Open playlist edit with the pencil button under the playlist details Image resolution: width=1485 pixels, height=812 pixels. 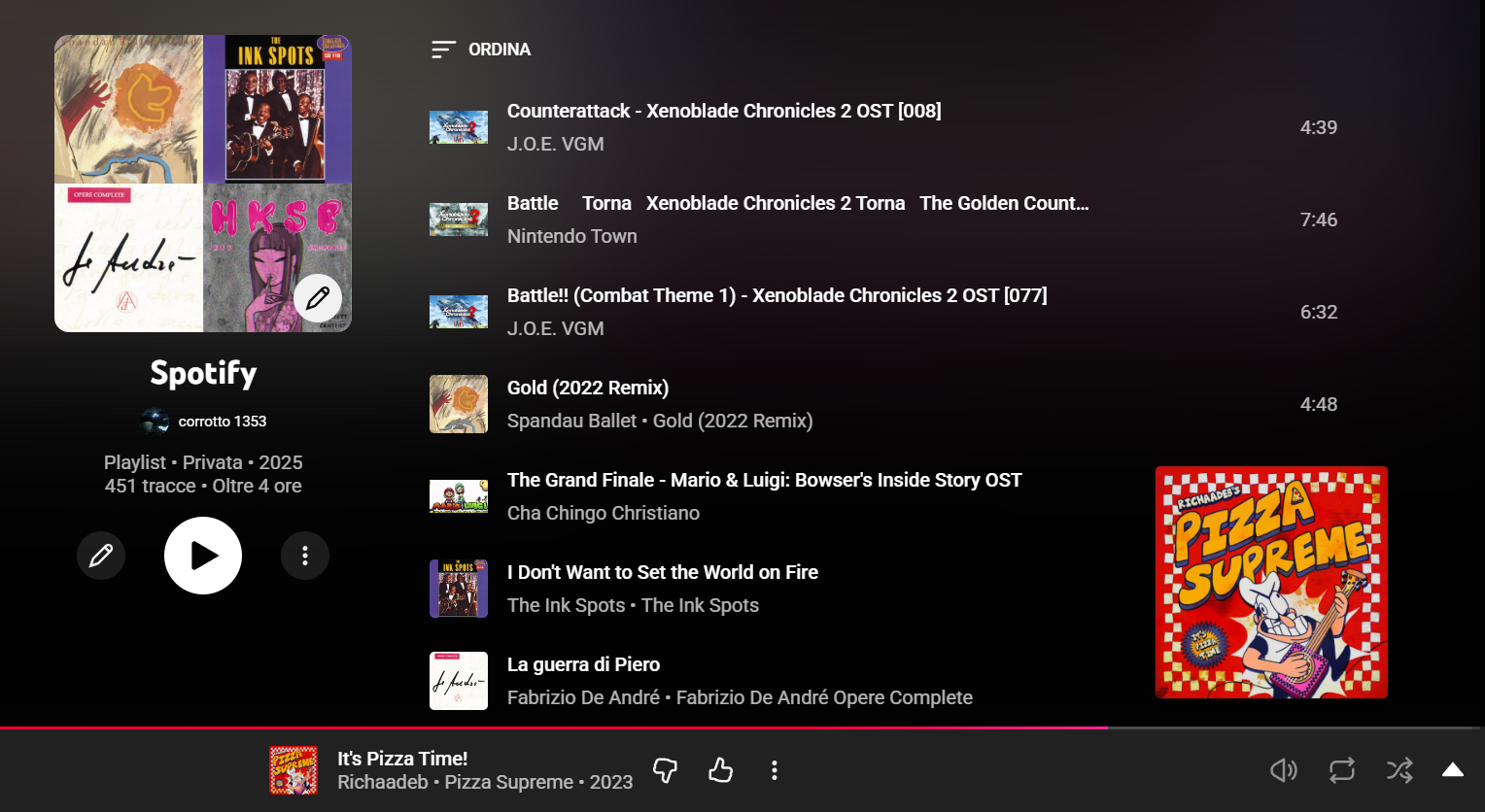pyautogui.click(x=101, y=556)
